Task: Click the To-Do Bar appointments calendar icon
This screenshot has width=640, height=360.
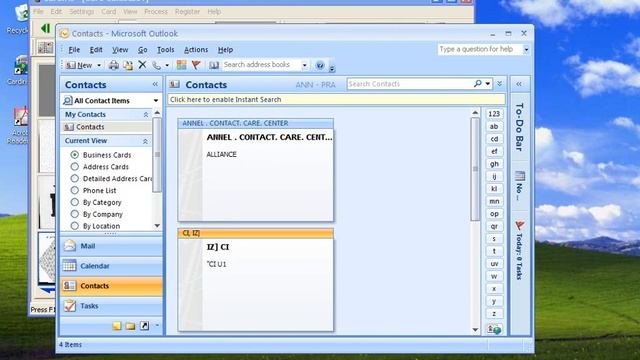Action: tap(520, 176)
